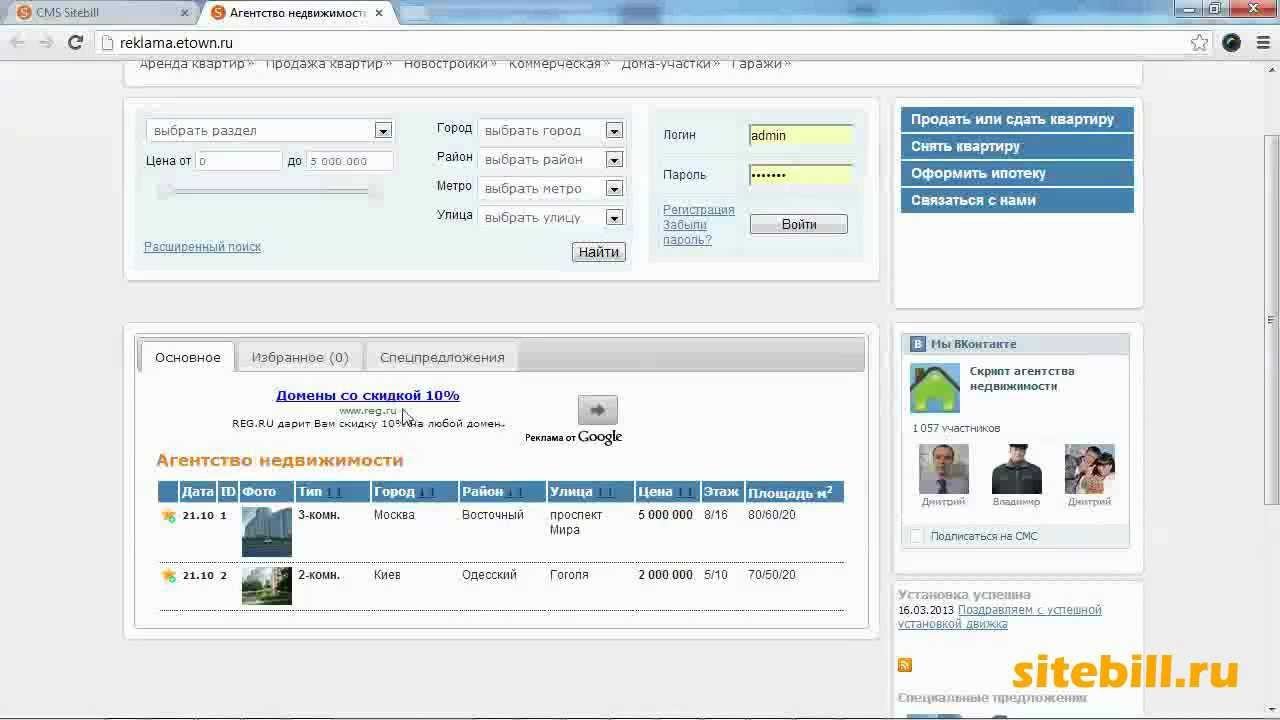Click the Войти login button
Screen dimensions: 1280x720
coord(799,224)
